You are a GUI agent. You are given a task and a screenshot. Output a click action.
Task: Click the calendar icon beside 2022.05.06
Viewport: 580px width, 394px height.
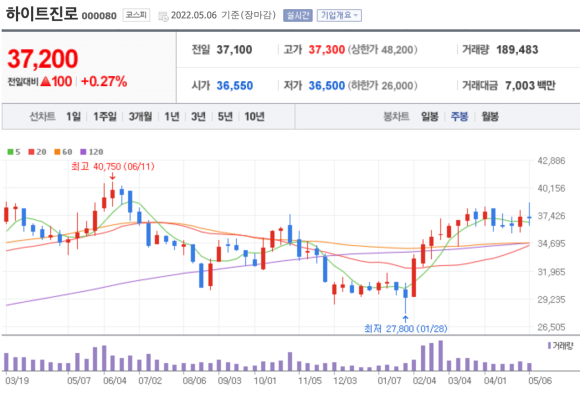tap(163, 16)
